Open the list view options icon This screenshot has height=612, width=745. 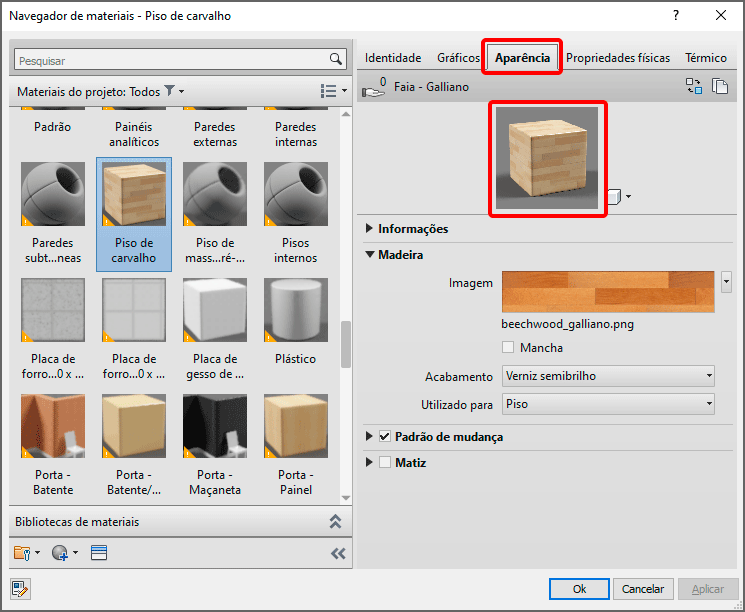point(328,91)
